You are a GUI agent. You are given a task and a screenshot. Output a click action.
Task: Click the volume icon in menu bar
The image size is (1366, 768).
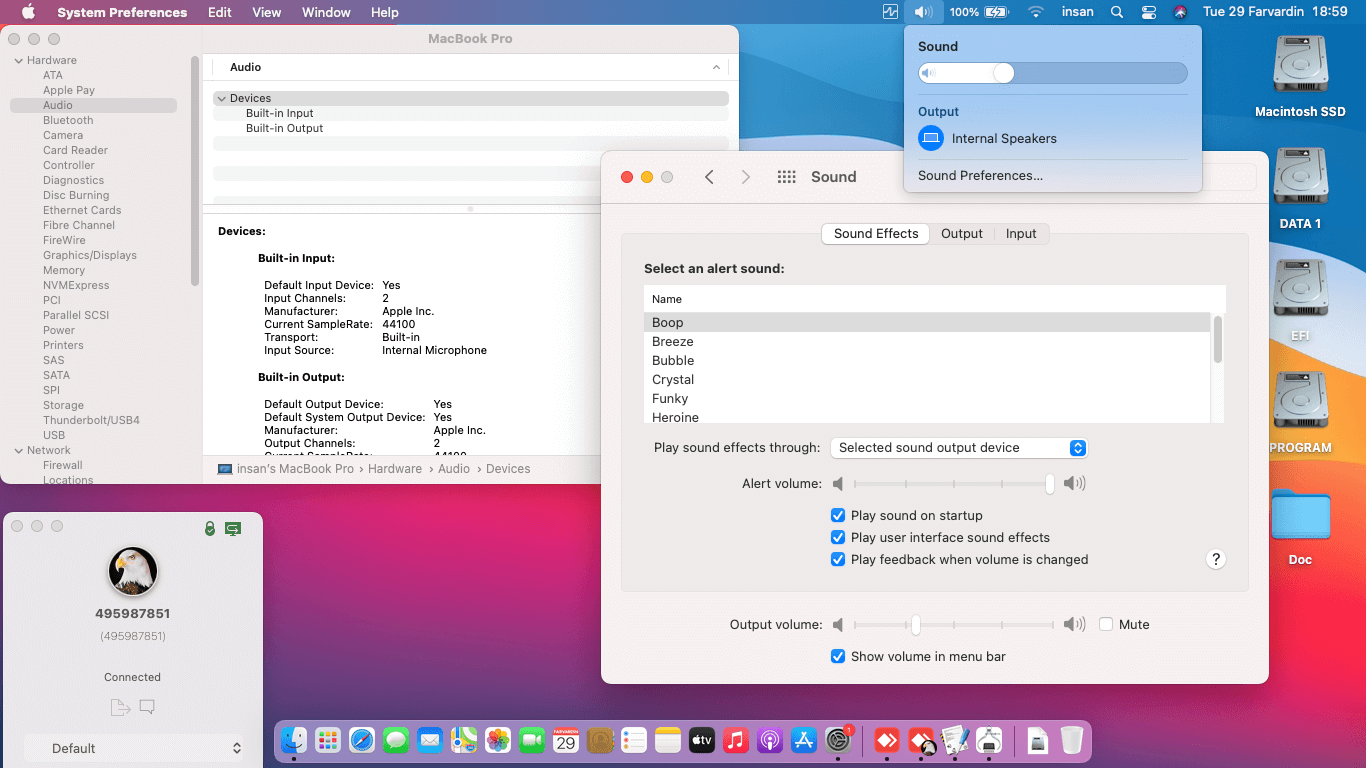pyautogui.click(x=922, y=12)
